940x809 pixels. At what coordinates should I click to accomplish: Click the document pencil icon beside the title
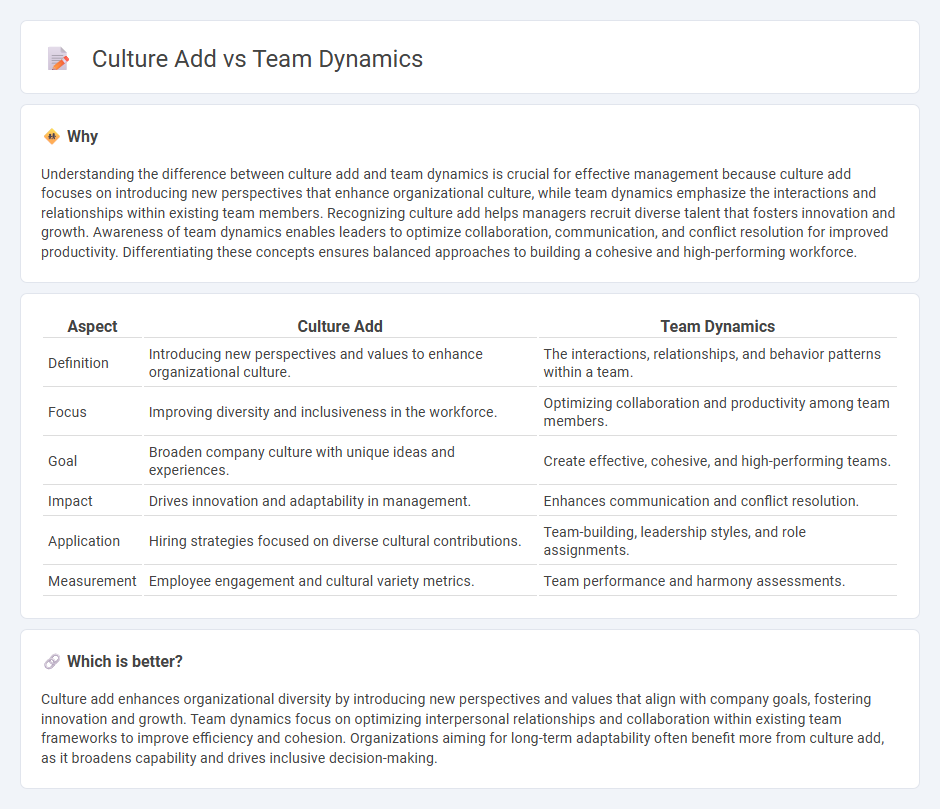[58, 59]
